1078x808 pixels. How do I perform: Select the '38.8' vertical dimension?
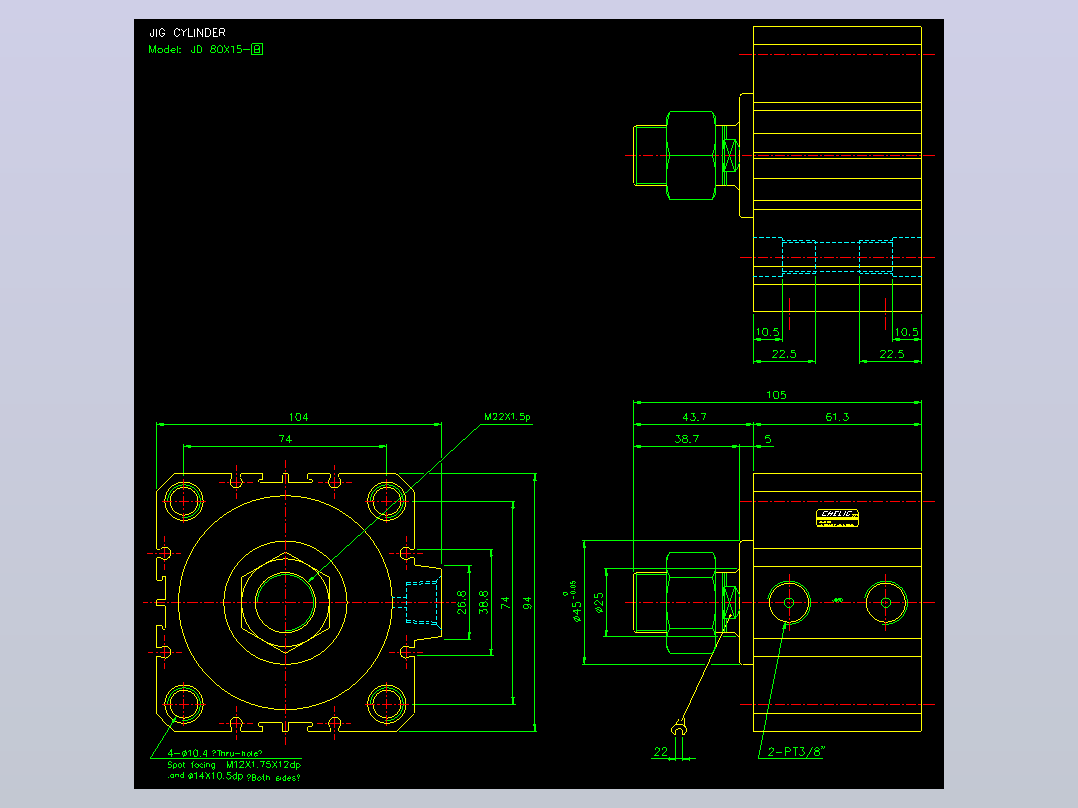point(483,602)
